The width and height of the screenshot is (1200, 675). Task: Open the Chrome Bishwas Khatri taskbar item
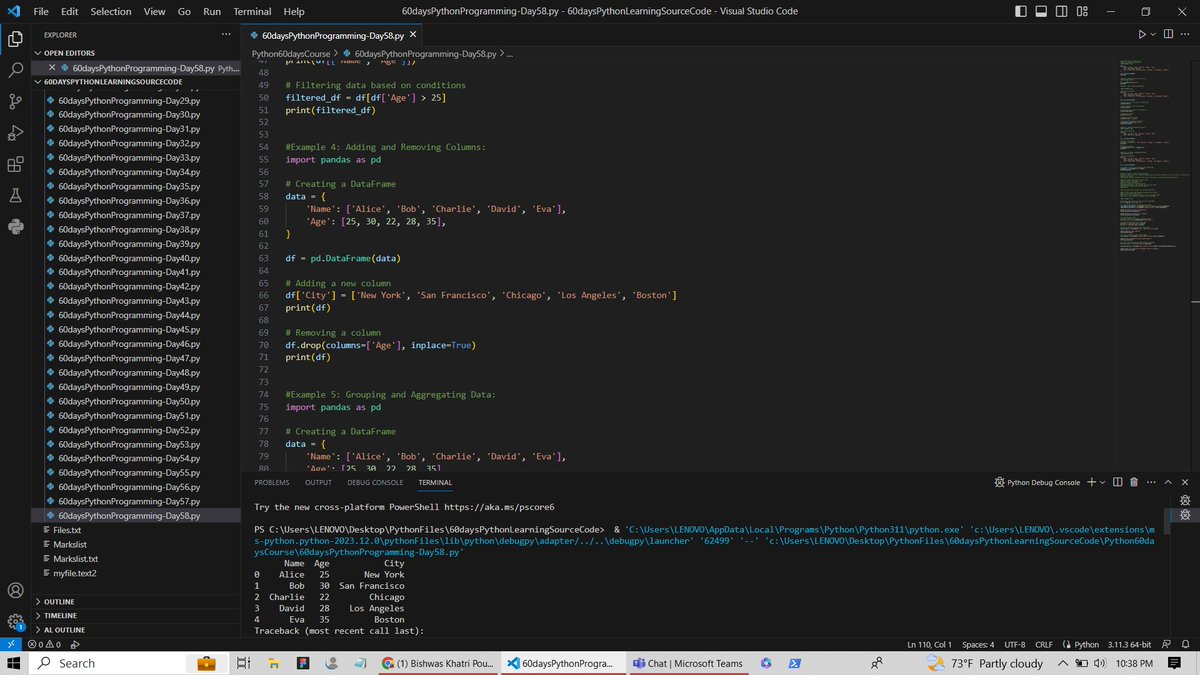tap(438, 663)
